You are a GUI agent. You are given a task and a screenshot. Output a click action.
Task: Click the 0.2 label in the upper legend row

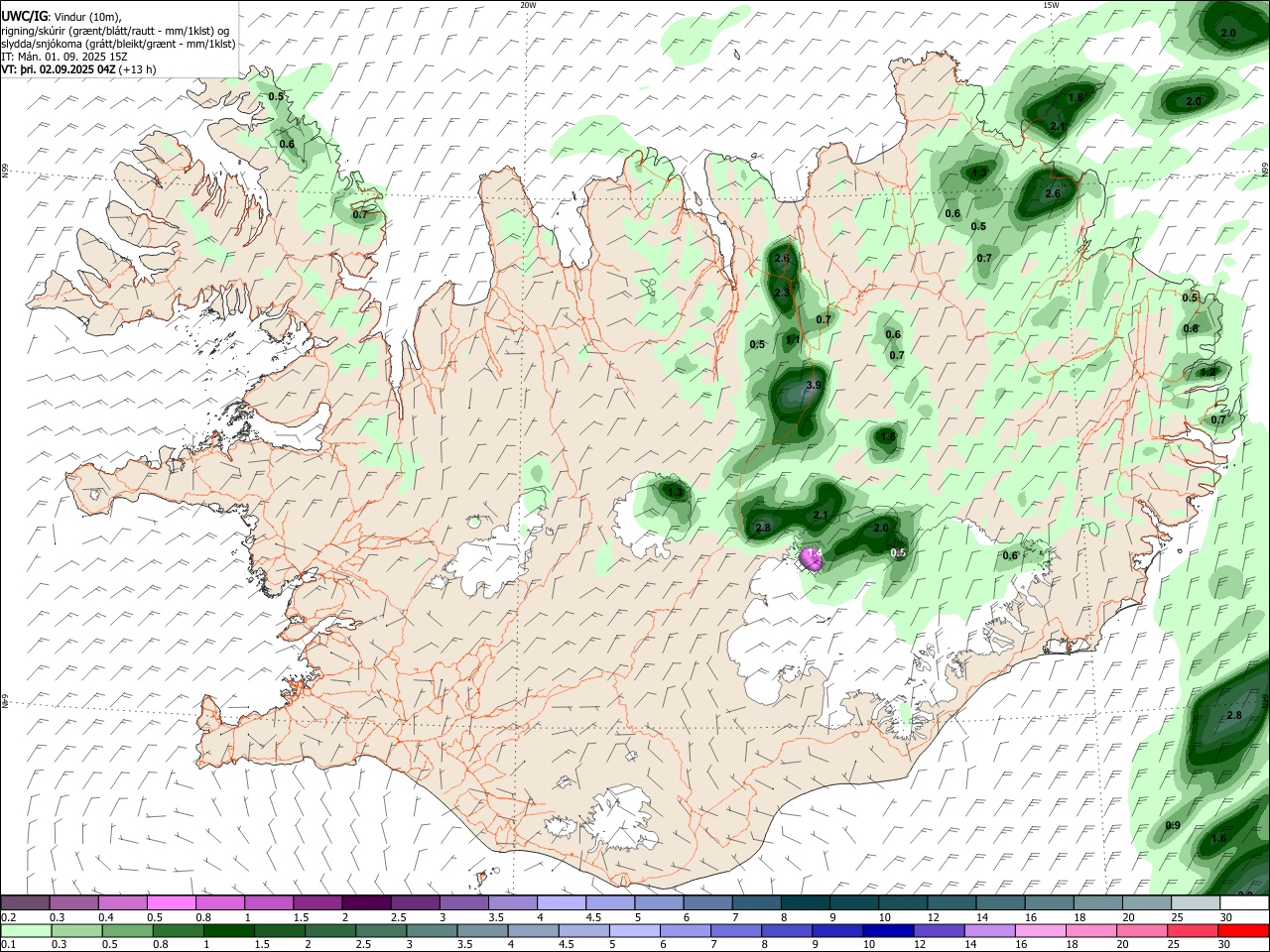click(x=8, y=917)
